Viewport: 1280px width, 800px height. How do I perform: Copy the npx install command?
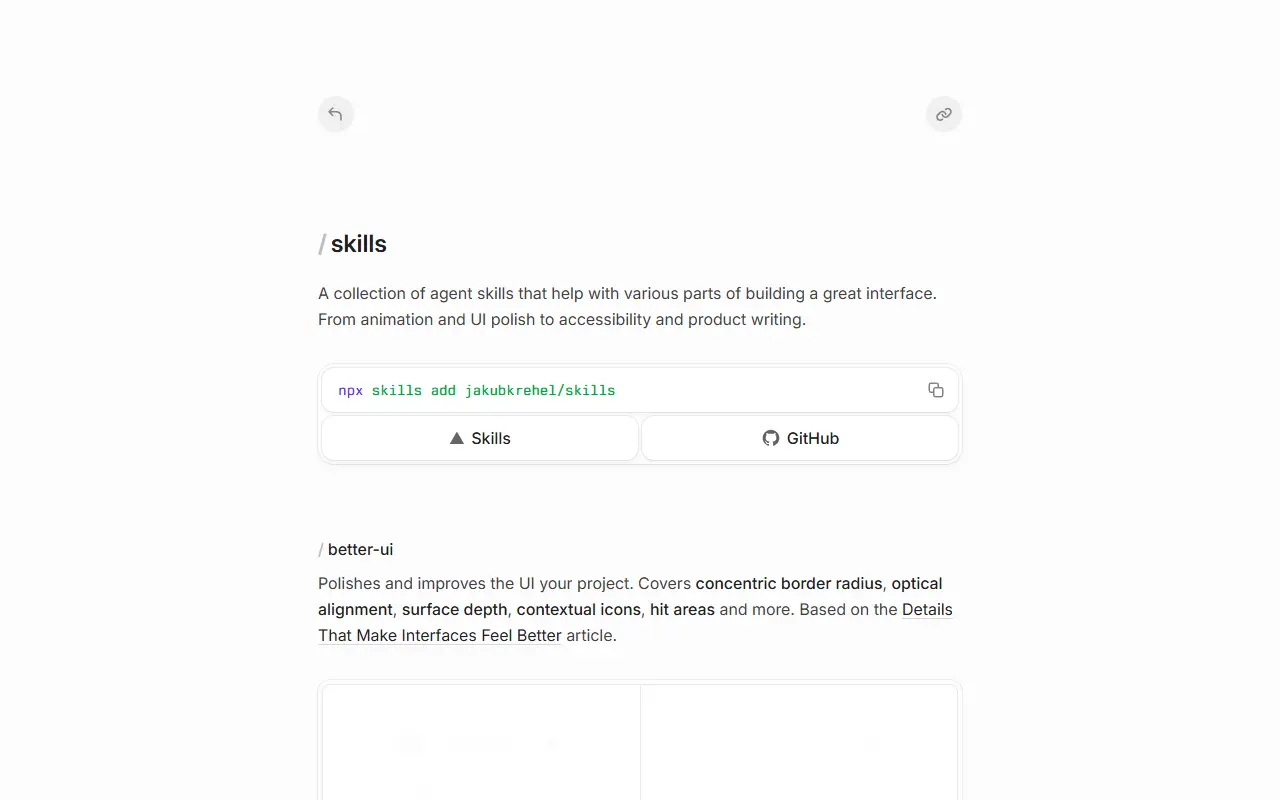pos(936,390)
